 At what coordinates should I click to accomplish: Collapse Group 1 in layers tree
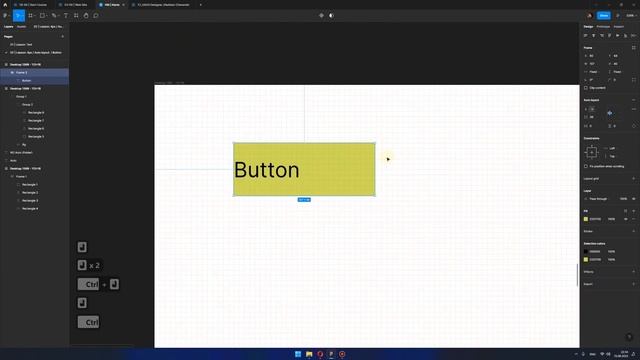click(x=12, y=97)
